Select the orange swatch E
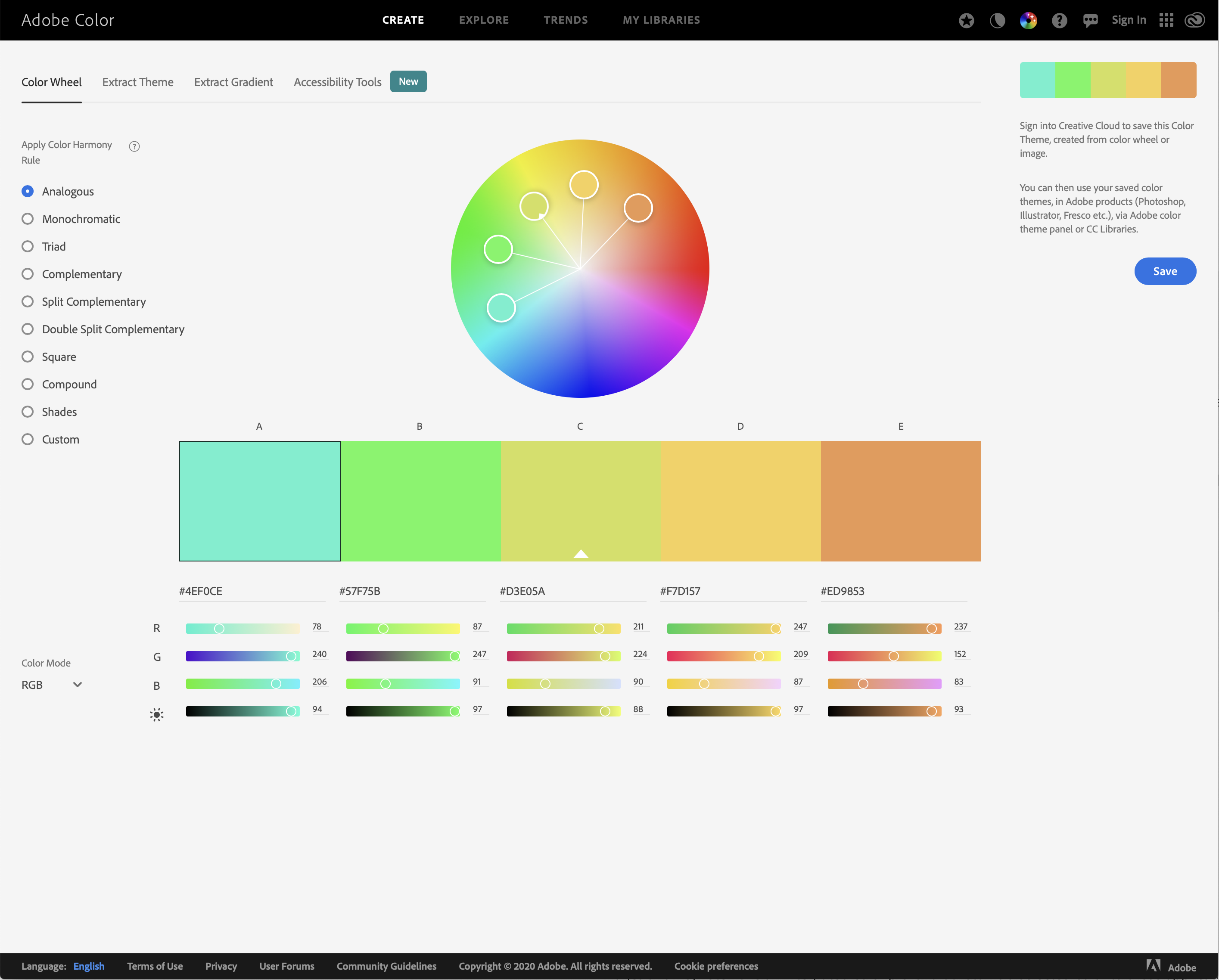Image resolution: width=1219 pixels, height=980 pixels. click(900, 501)
